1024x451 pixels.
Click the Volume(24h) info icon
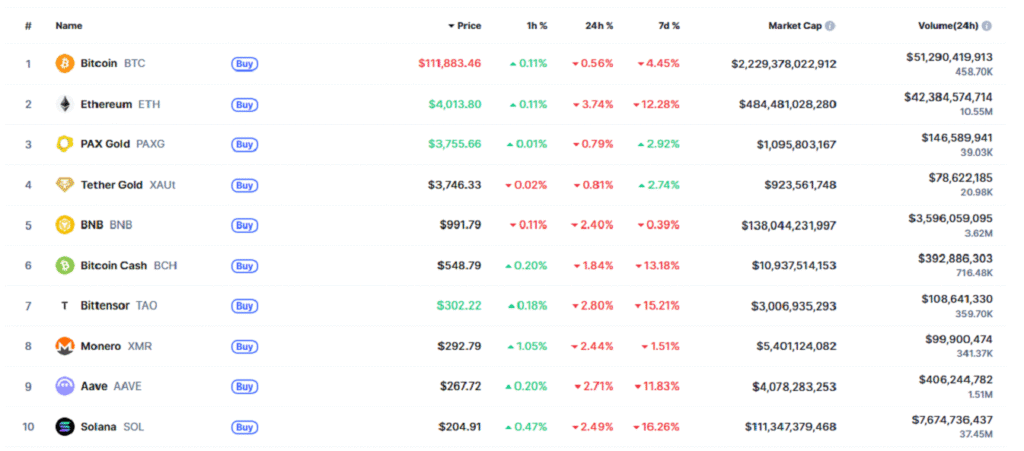987,26
